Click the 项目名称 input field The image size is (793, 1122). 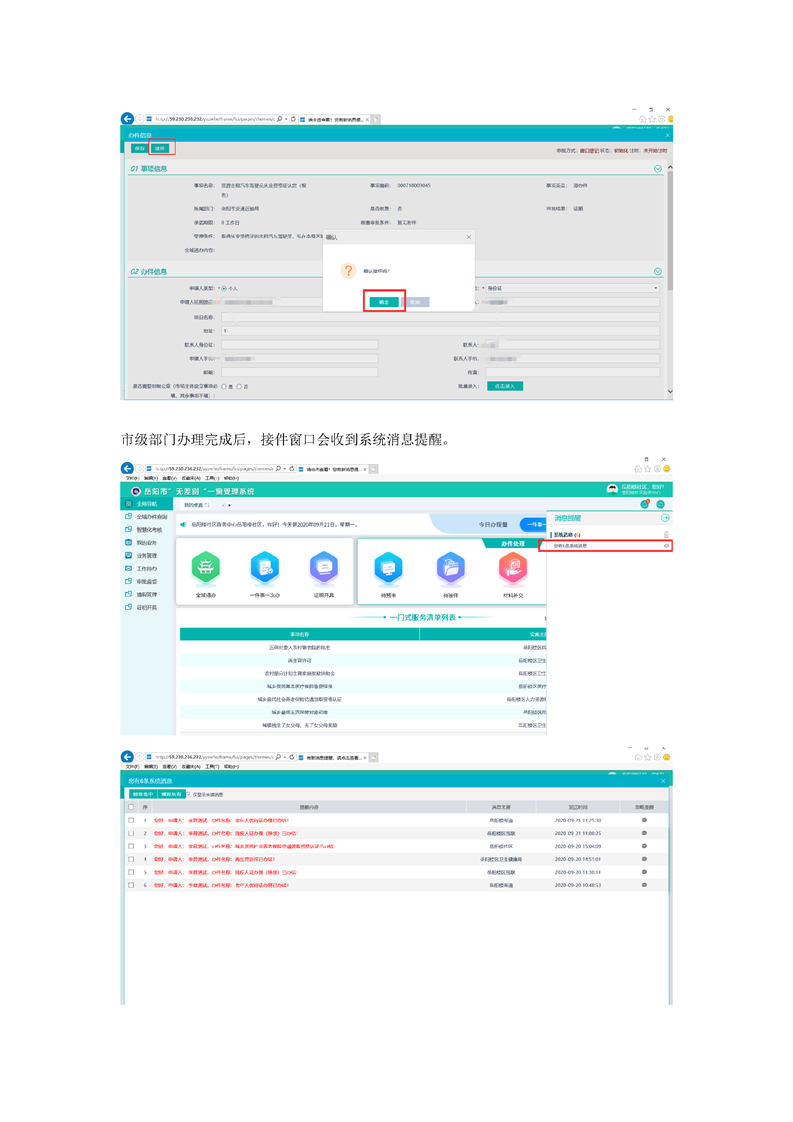pos(440,317)
